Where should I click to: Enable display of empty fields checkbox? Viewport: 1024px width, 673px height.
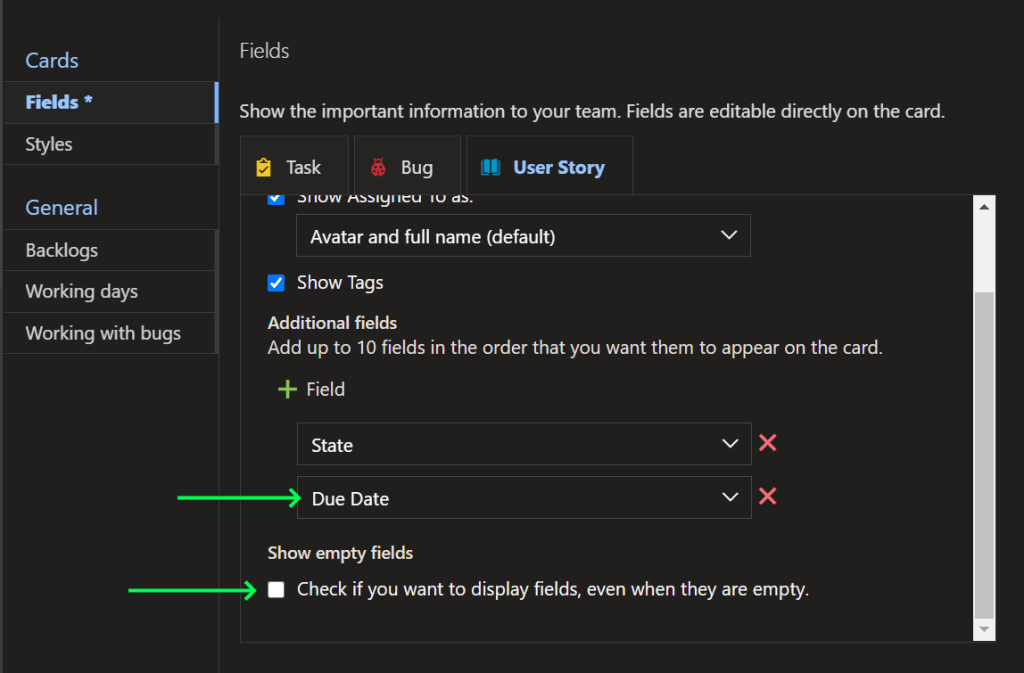(x=276, y=590)
